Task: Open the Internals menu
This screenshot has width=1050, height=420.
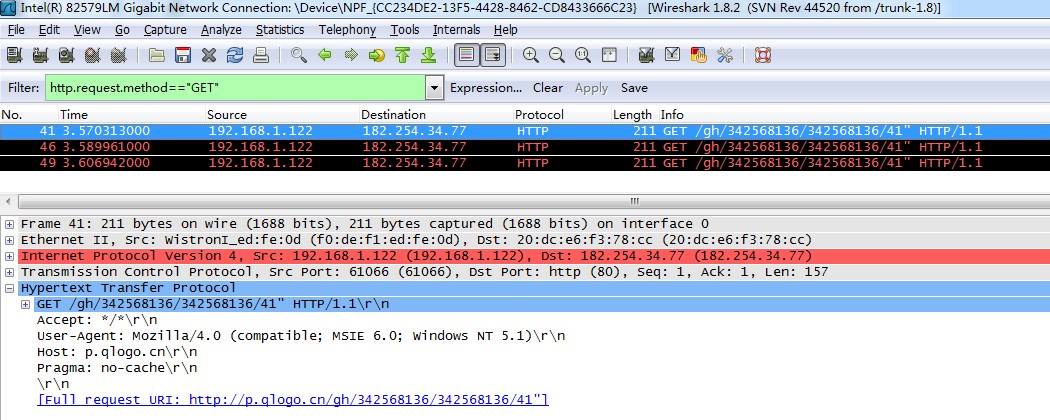Action: pos(457,30)
